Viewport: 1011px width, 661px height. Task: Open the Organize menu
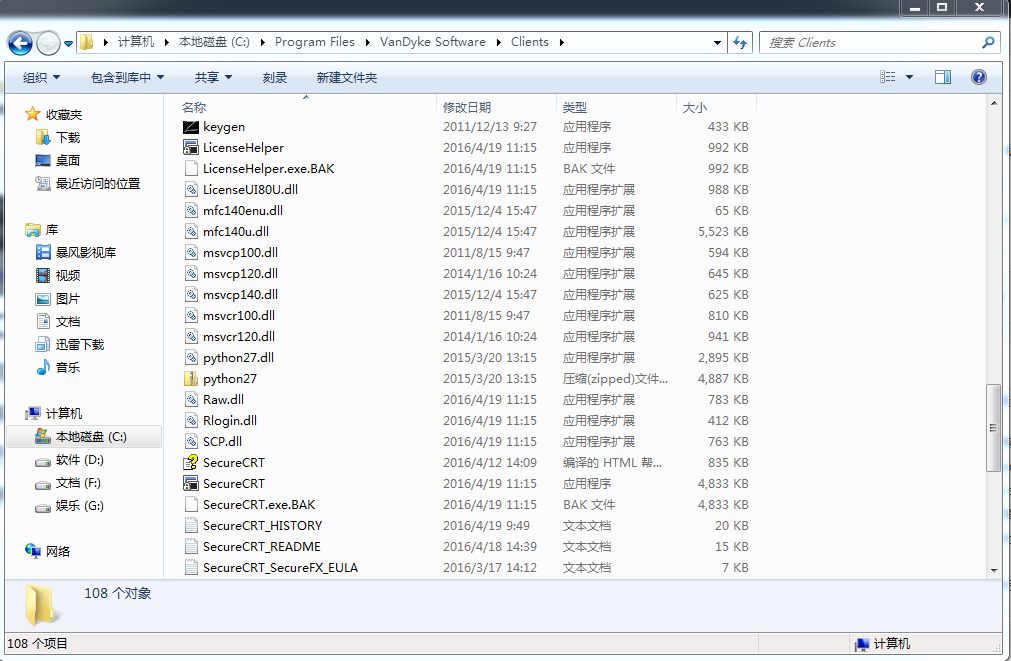[41, 77]
